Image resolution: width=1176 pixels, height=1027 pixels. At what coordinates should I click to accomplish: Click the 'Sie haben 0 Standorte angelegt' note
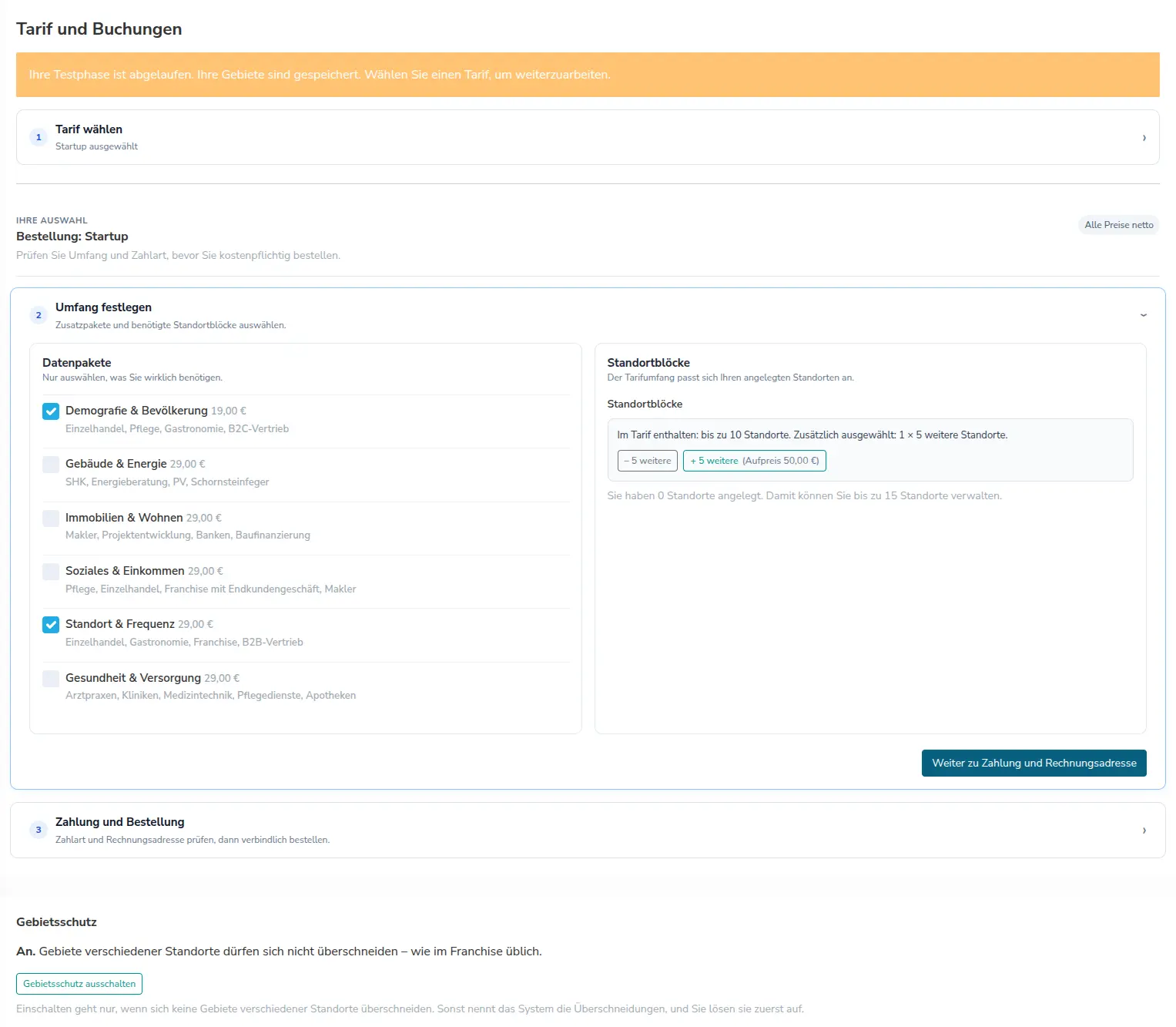(x=804, y=495)
